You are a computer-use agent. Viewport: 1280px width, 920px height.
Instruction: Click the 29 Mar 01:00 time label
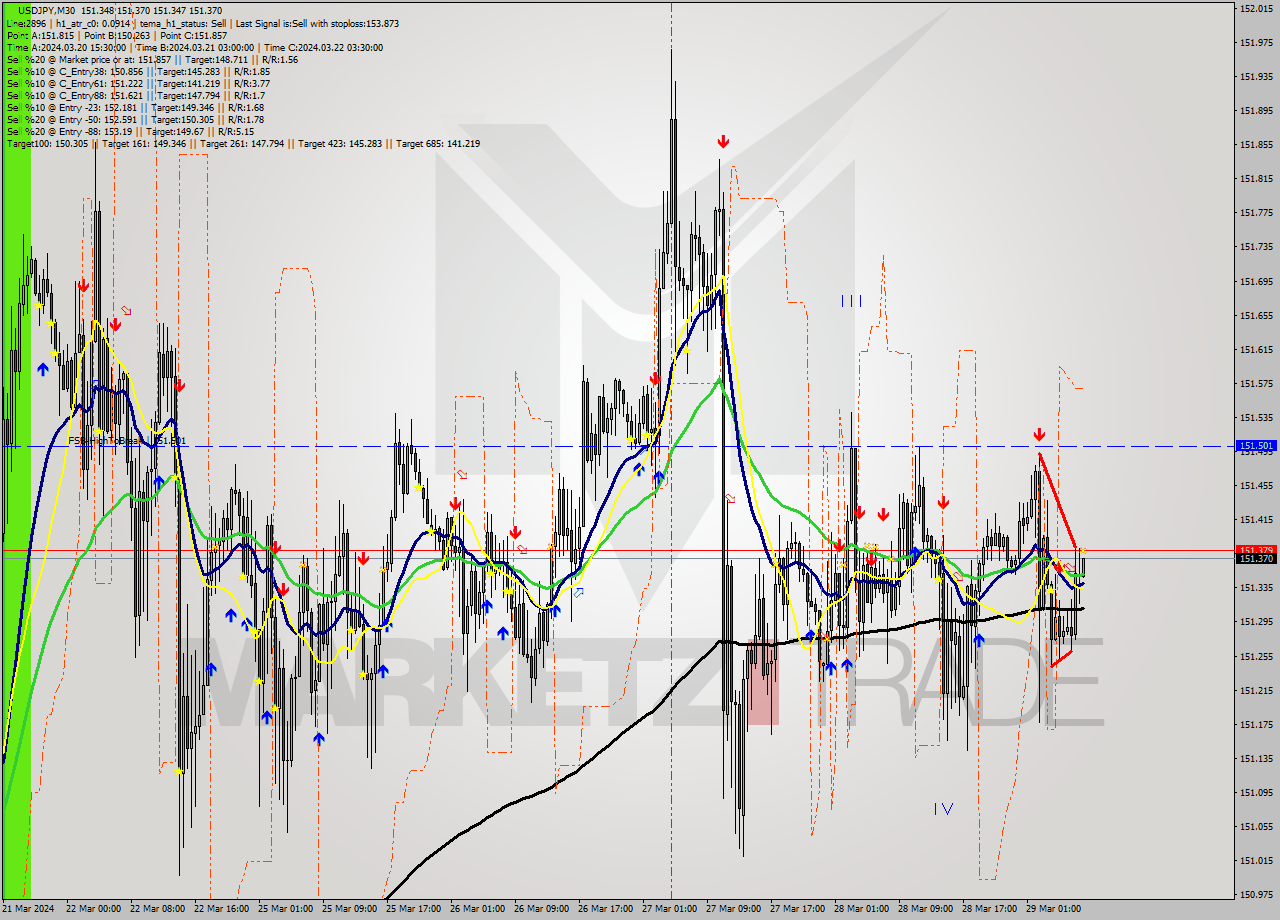[x=1053, y=909]
